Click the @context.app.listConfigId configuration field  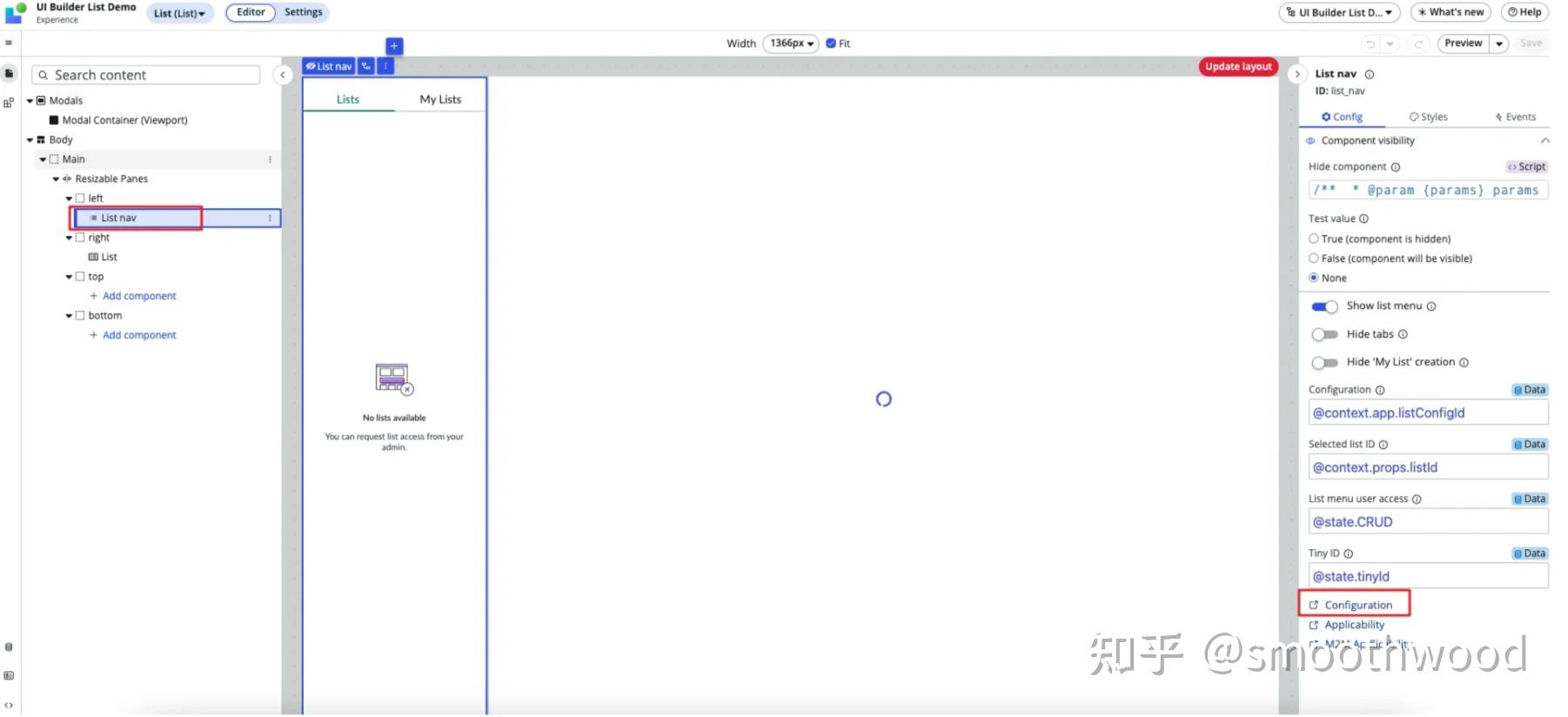1428,413
